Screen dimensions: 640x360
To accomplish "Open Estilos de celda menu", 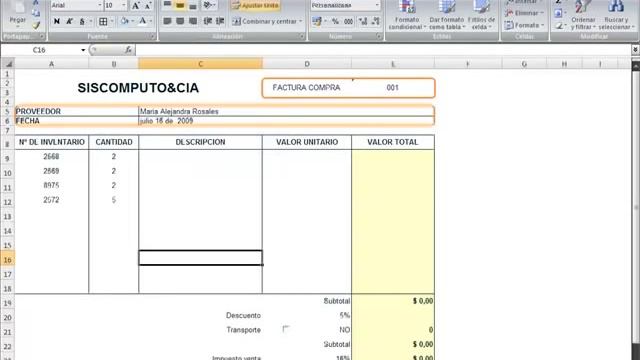I will pyautogui.click(x=481, y=16).
